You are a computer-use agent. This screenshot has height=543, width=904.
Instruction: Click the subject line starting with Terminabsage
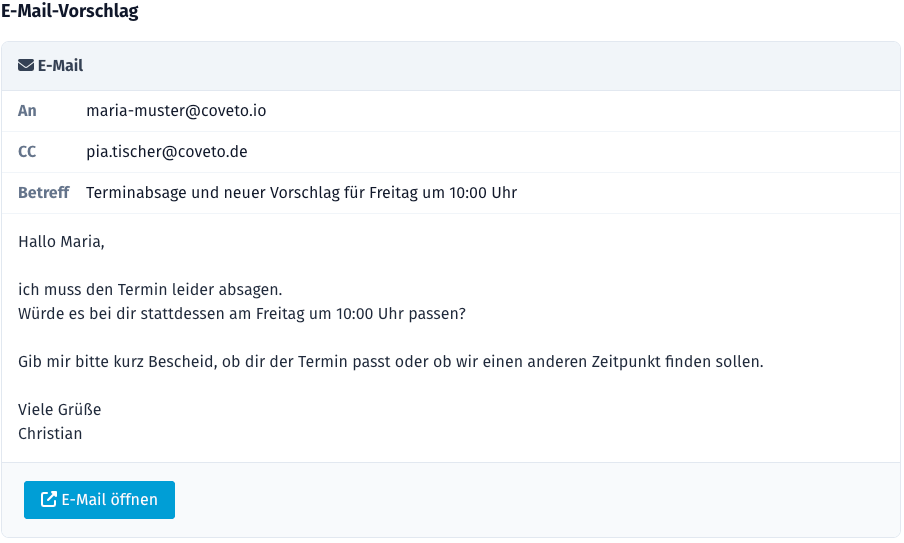(301, 192)
